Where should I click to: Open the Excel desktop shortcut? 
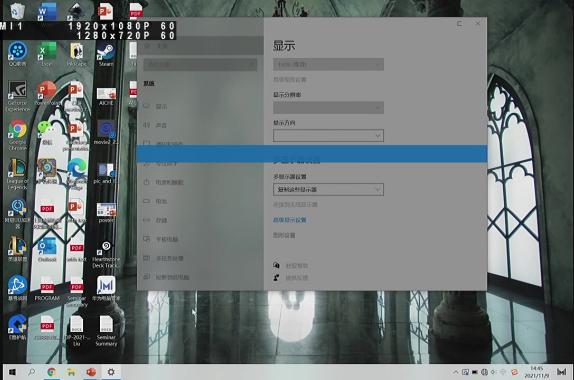pos(46,54)
